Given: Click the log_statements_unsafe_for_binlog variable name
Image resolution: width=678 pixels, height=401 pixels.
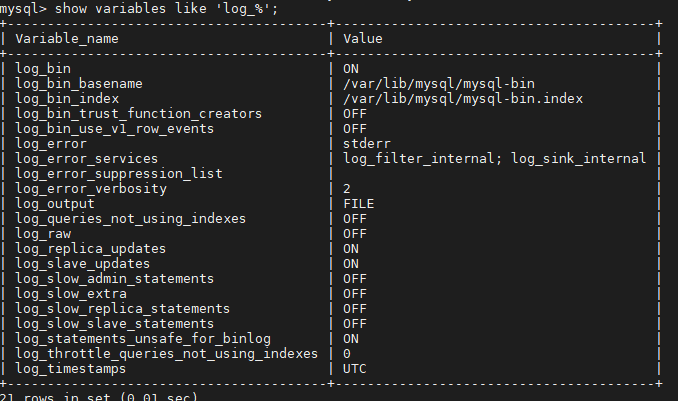Looking at the screenshot, I should pyautogui.click(x=143, y=339).
